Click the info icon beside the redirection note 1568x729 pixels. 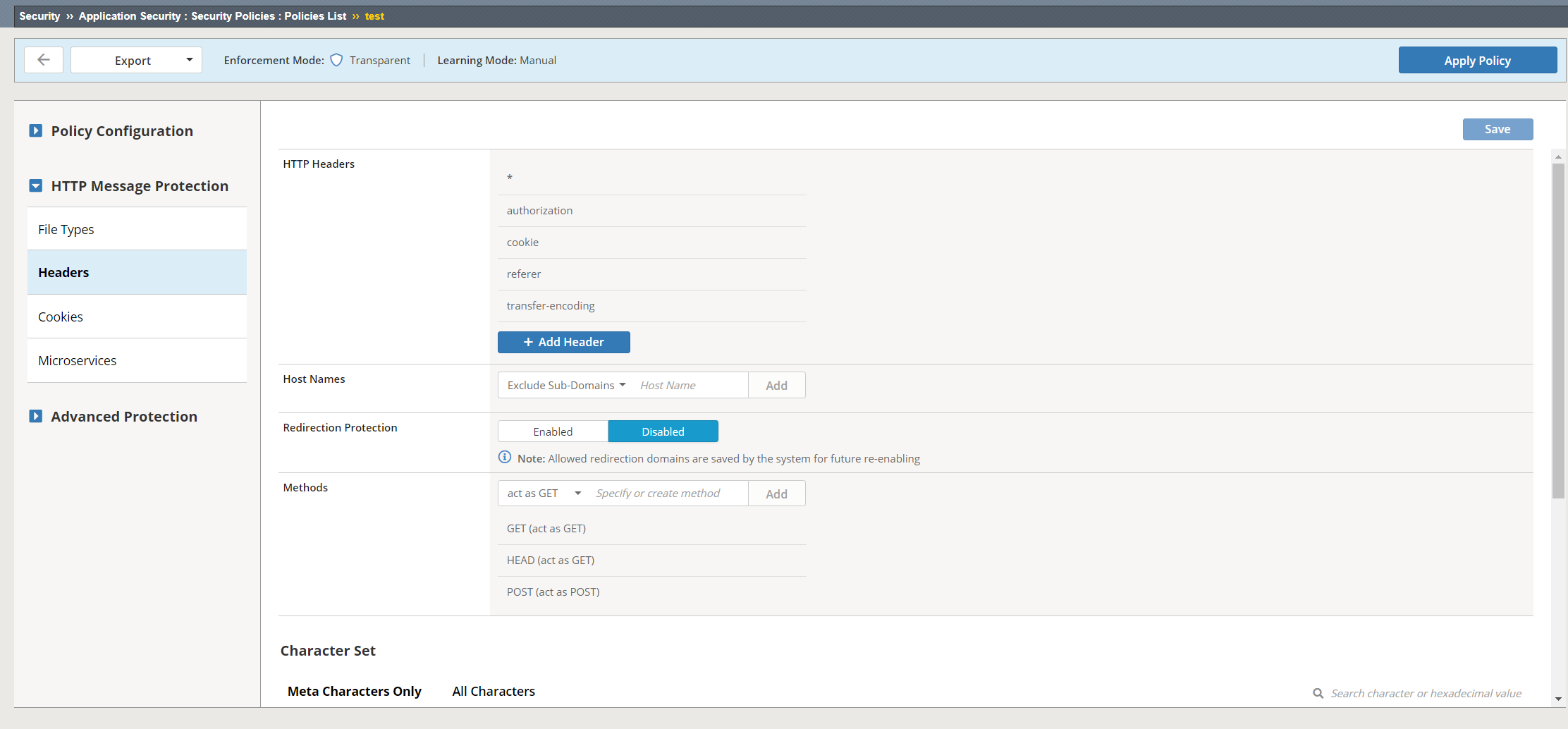coord(505,458)
